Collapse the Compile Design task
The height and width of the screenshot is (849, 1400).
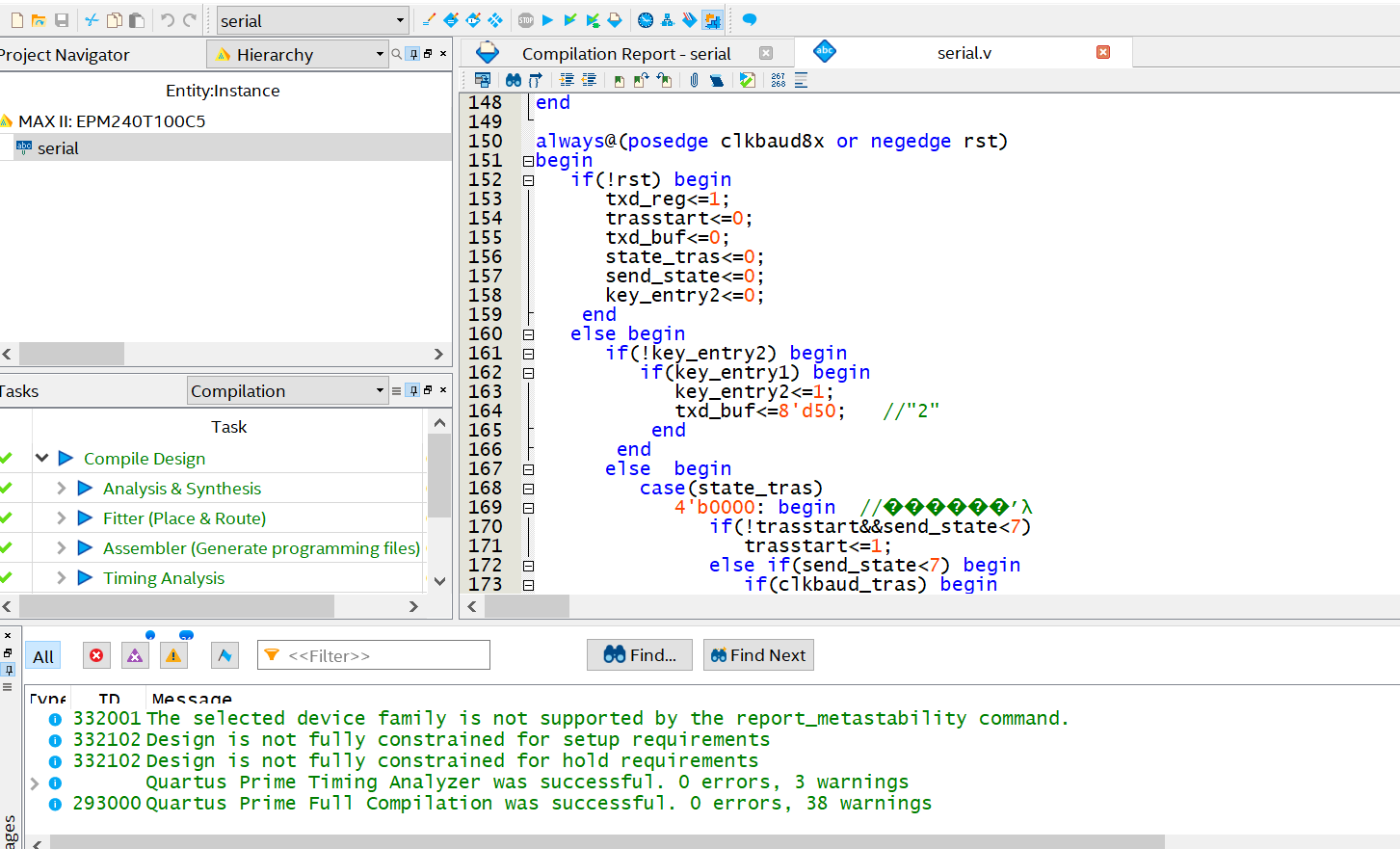[x=42, y=458]
